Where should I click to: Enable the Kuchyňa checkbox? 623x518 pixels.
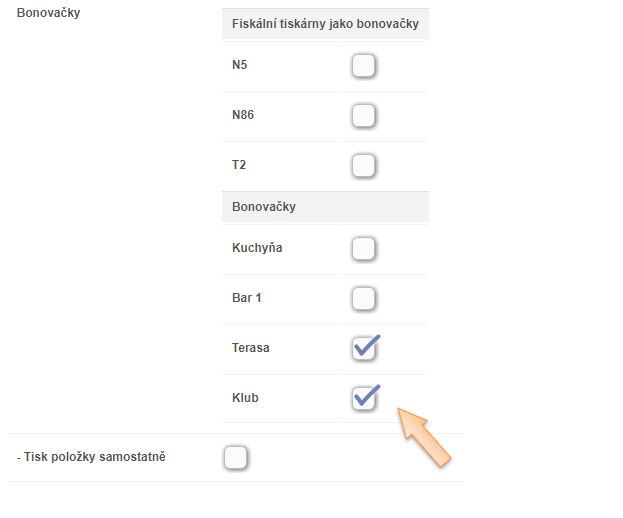[363, 248]
